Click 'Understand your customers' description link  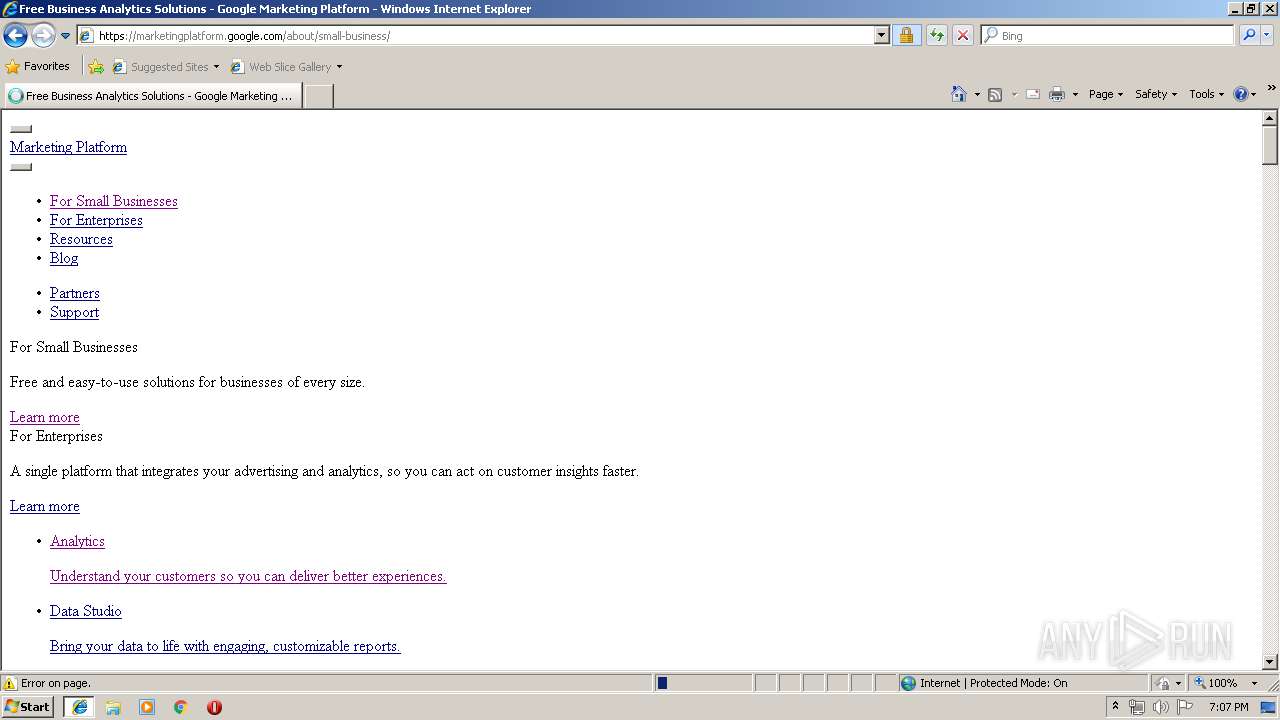[248, 576]
